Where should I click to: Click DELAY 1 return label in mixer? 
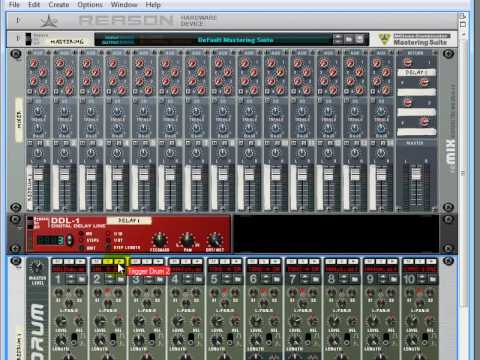click(416, 72)
